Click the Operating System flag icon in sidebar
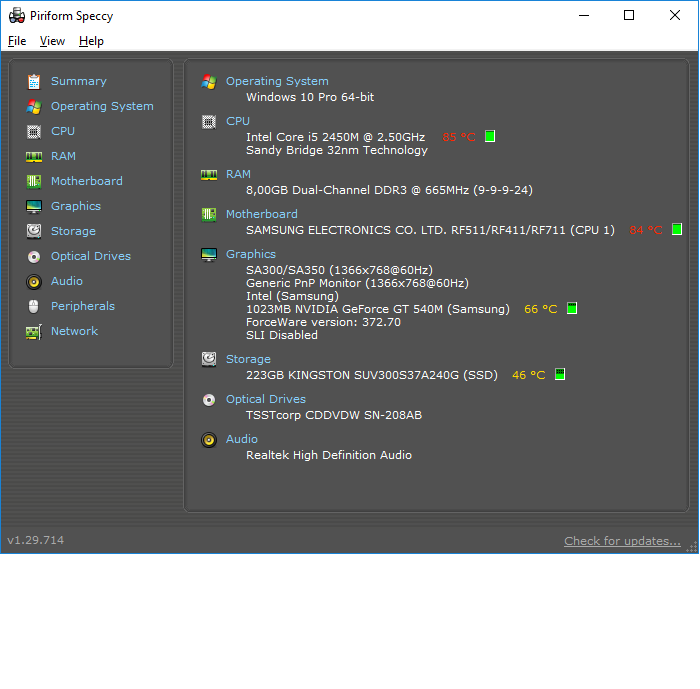Screen dimensions: 700x689 [x=34, y=106]
